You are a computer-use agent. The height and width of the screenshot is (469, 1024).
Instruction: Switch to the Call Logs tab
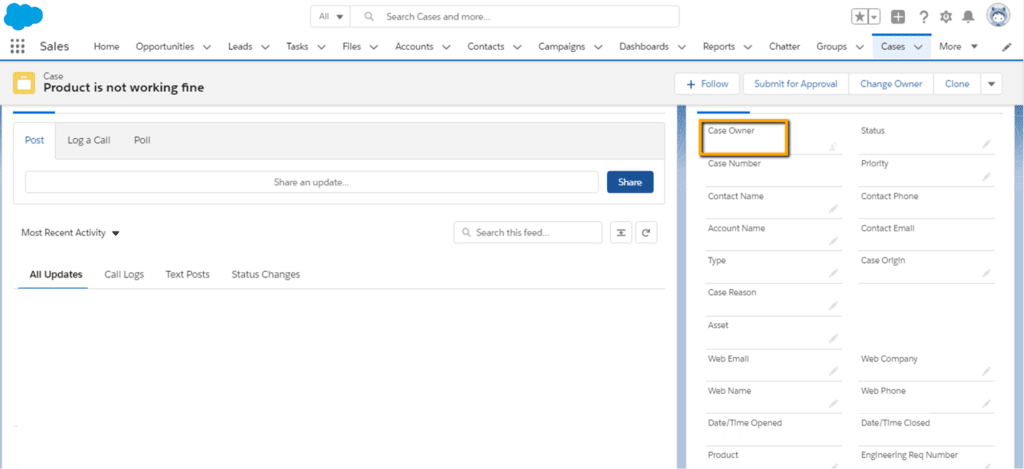[x=124, y=274]
